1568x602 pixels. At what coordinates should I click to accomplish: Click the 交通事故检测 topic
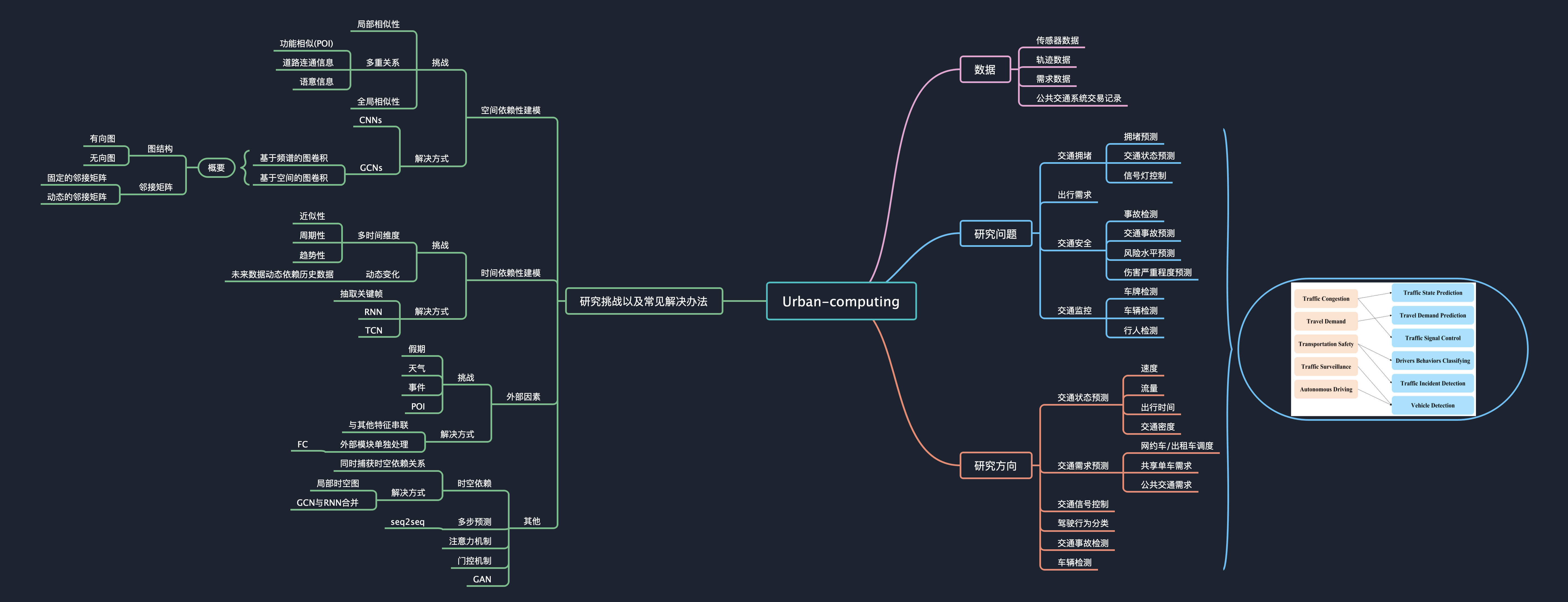click(x=1083, y=543)
